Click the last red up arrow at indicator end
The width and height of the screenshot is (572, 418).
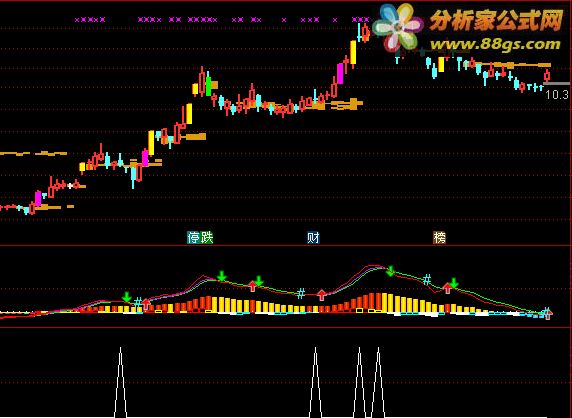point(548,314)
